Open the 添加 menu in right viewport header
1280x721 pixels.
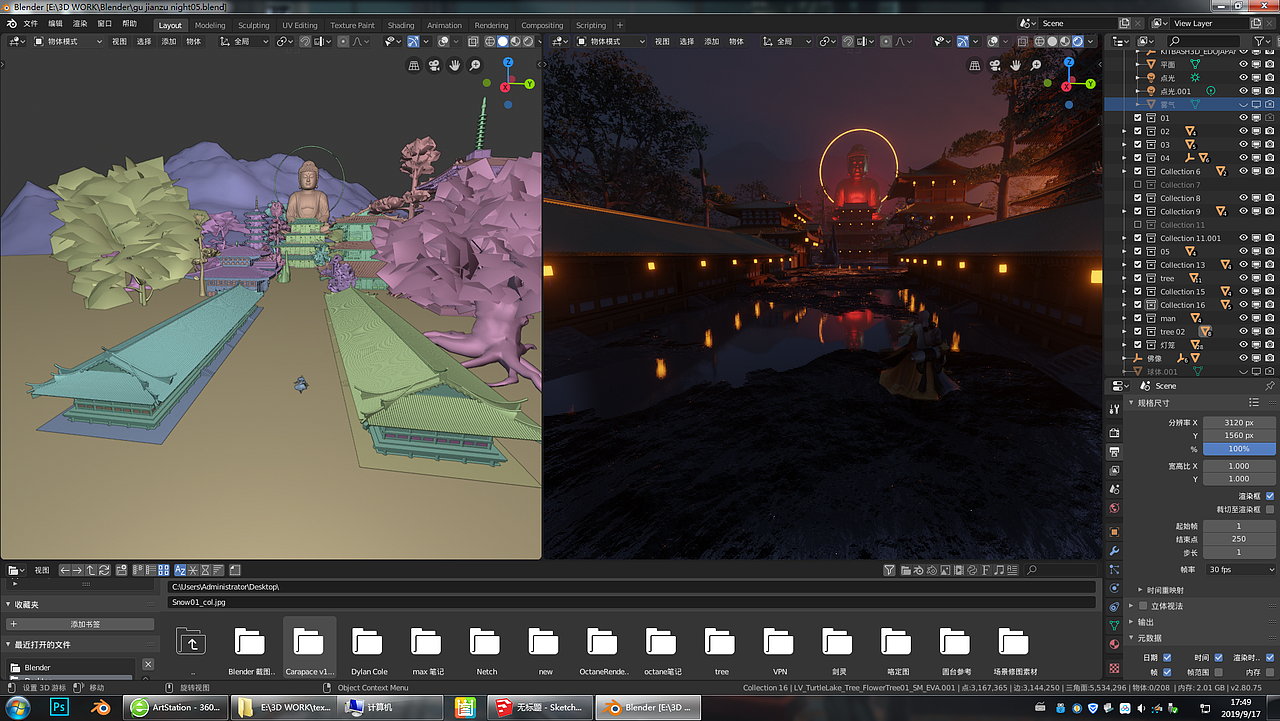click(712, 41)
